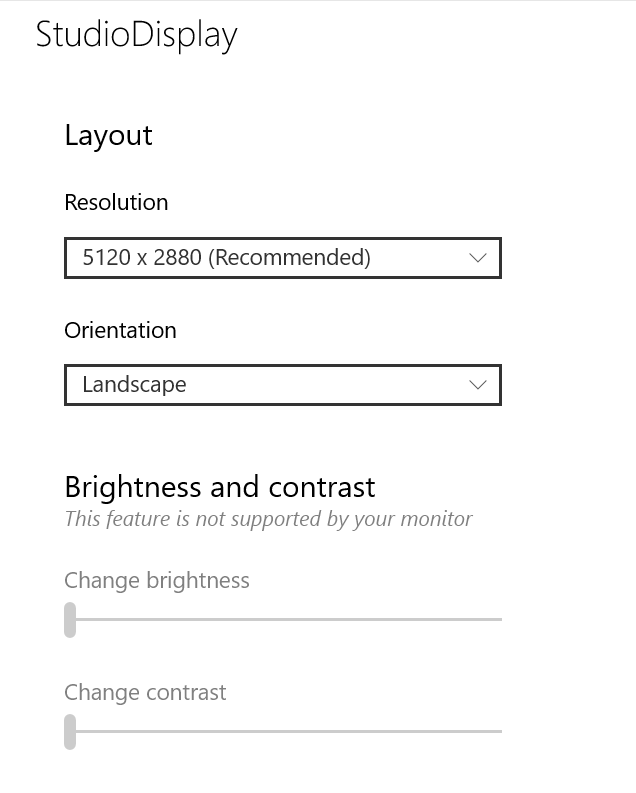Viewport: 636px width, 793px height.
Task: Open the Resolution dropdown
Action: (282, 258)
